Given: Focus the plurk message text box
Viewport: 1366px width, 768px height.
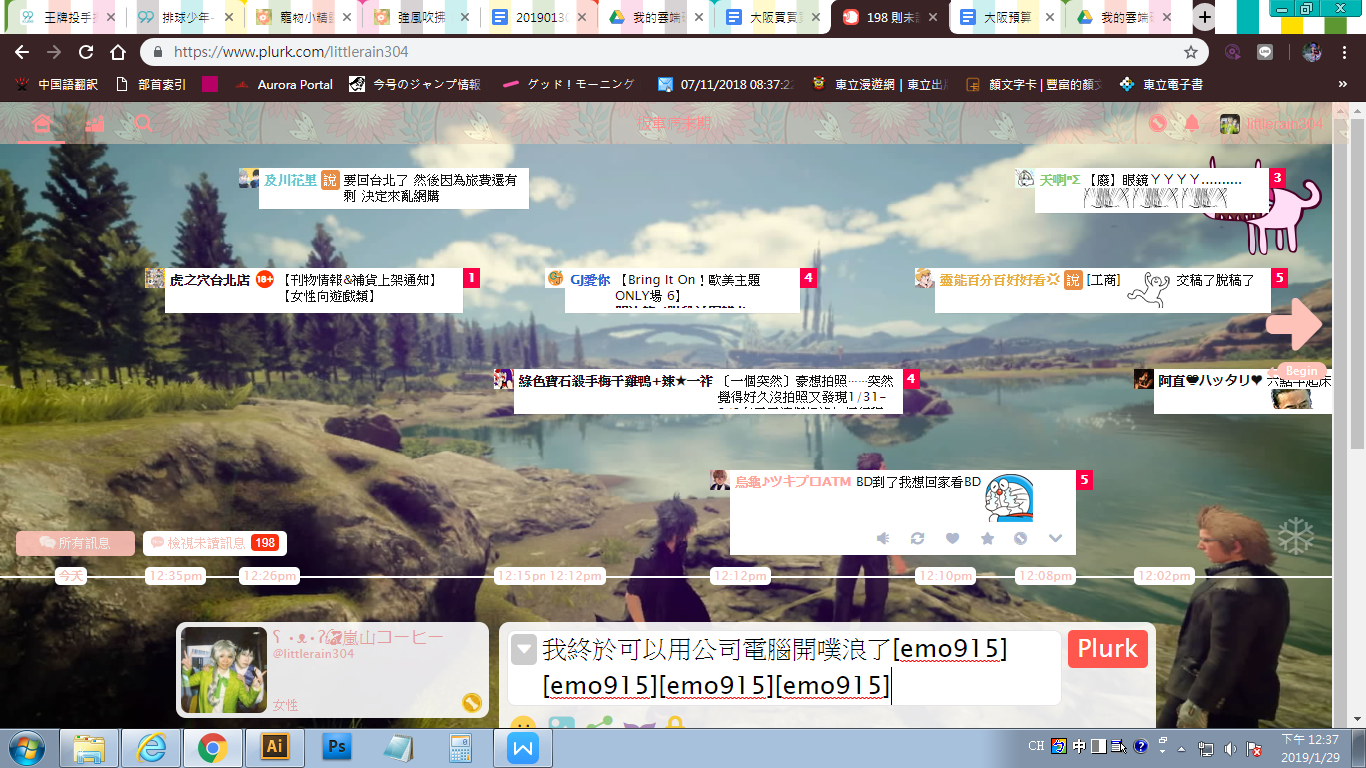Looking at the screenshot, I should click(x=784, y=667).
